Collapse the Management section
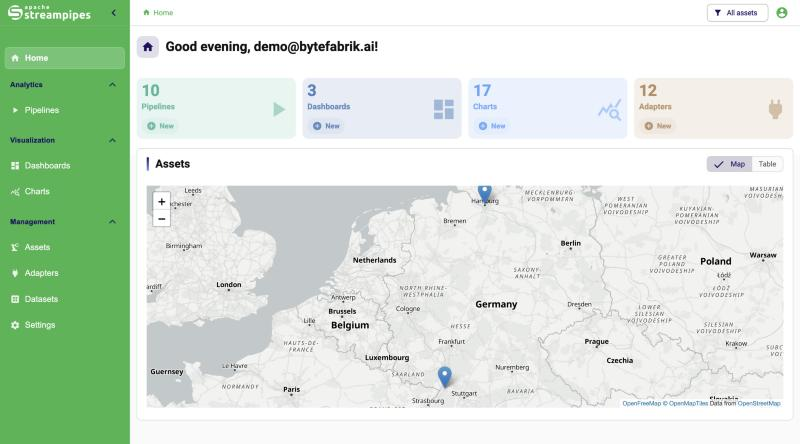Viewport: 800px width, 444px height. [112, 222]
